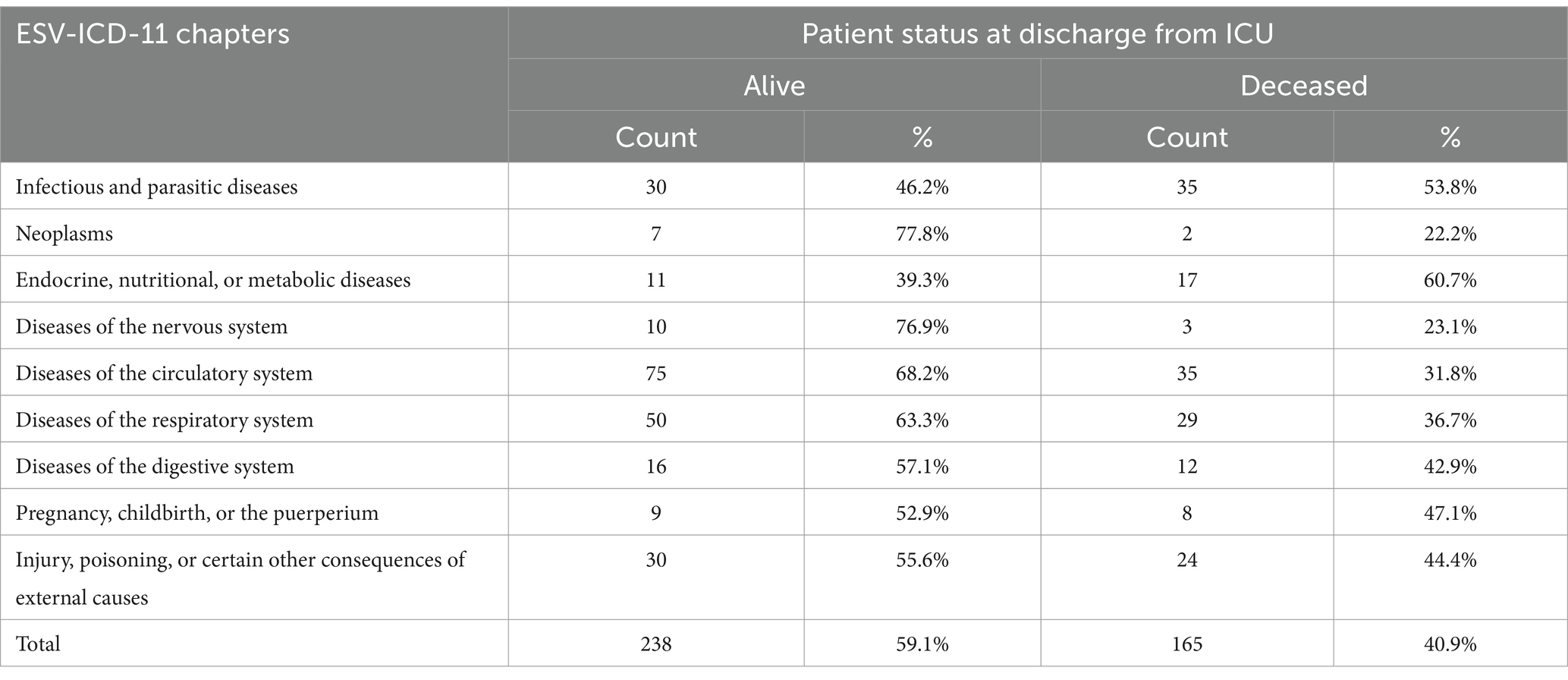This screenshot has width=1568, height=680.
Task: Select Diseases of the digestive system label
Action: pyautogui.click(x=155, y=467)
